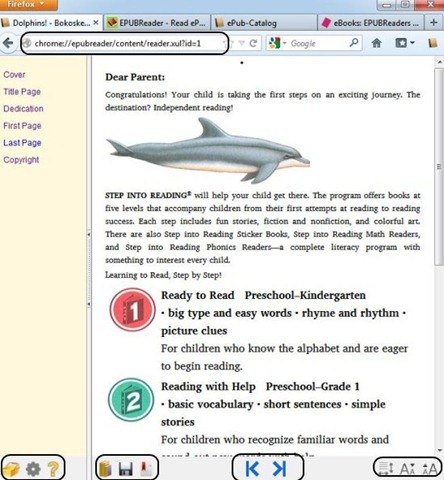Open a new tab with the plus button
Image resolution: width=444 pixels, height=480 pixels.
(x=434, y=23)
